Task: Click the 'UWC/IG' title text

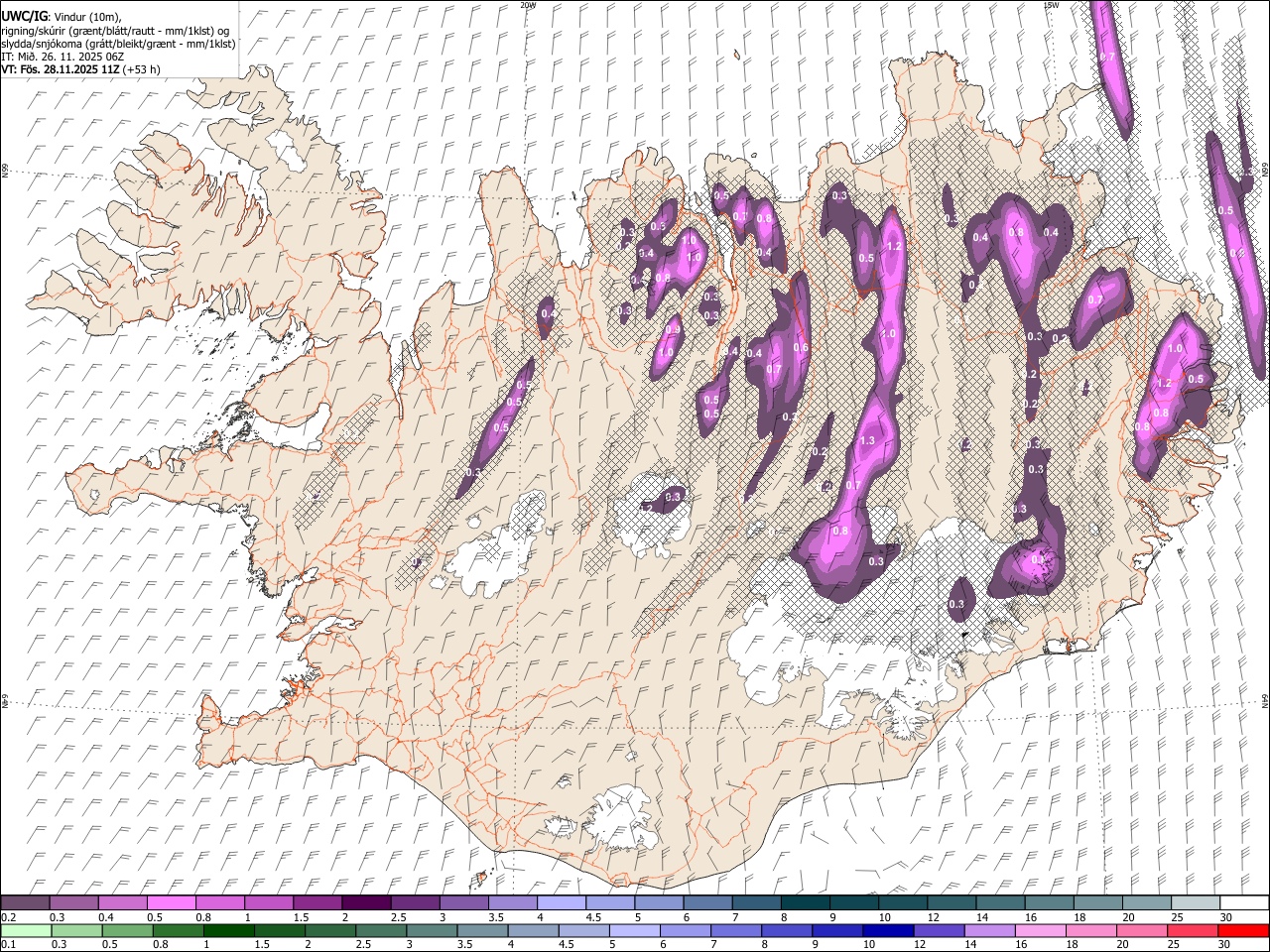Action: coord(23,16)
